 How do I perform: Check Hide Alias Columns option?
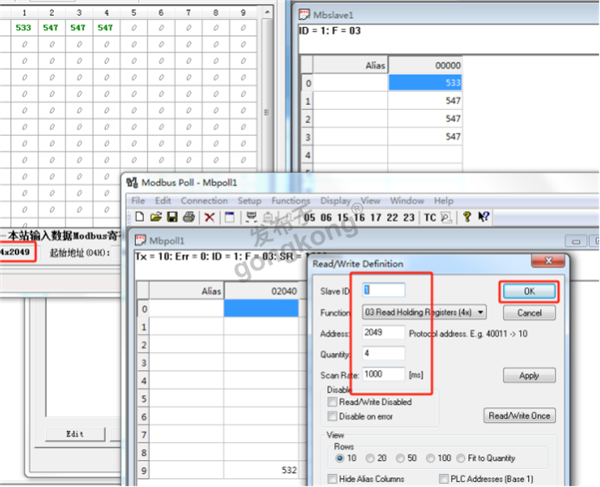click(x=333, y=479)
